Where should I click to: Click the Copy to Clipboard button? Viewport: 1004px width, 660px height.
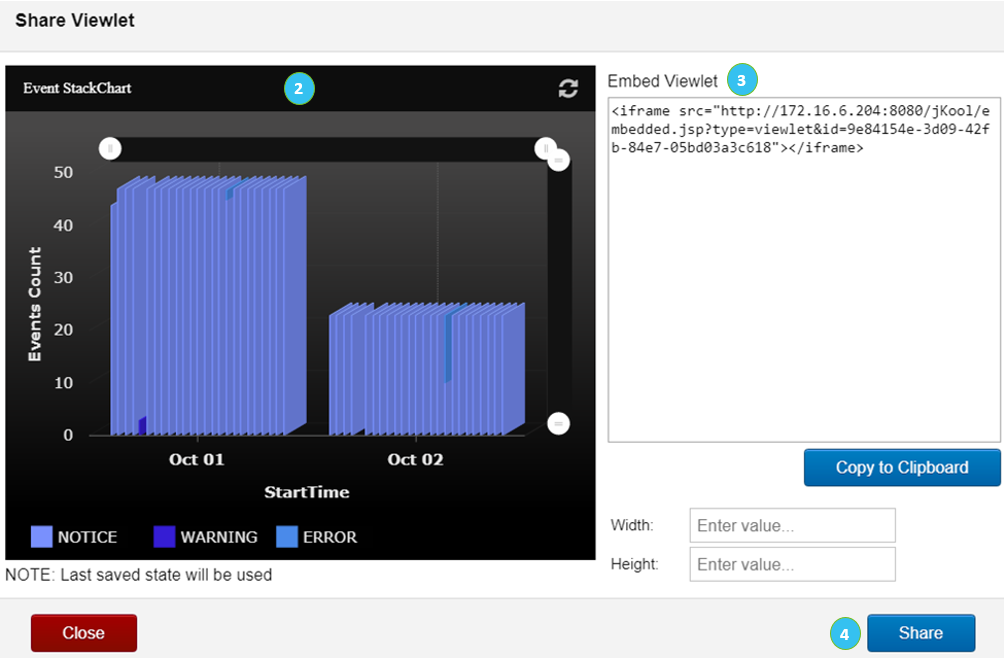click(x=902, y=467)
